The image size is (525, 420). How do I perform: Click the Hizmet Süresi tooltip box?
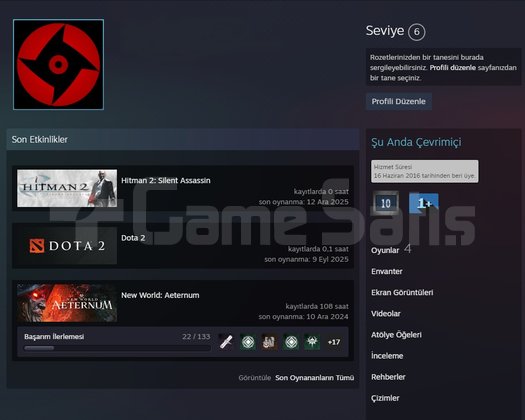click(x=425, y=171)
